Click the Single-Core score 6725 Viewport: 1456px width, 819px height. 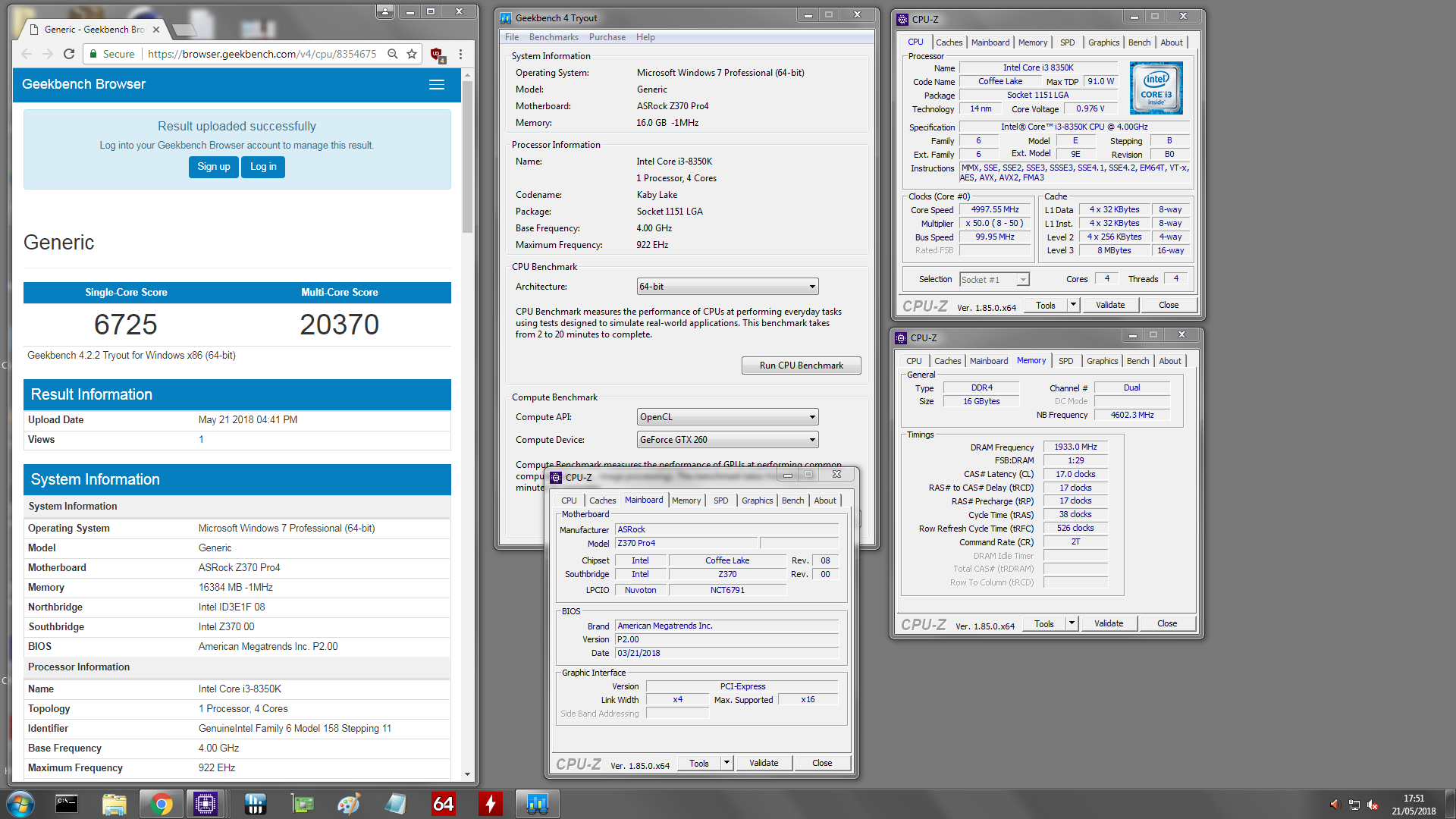(126, 325)
